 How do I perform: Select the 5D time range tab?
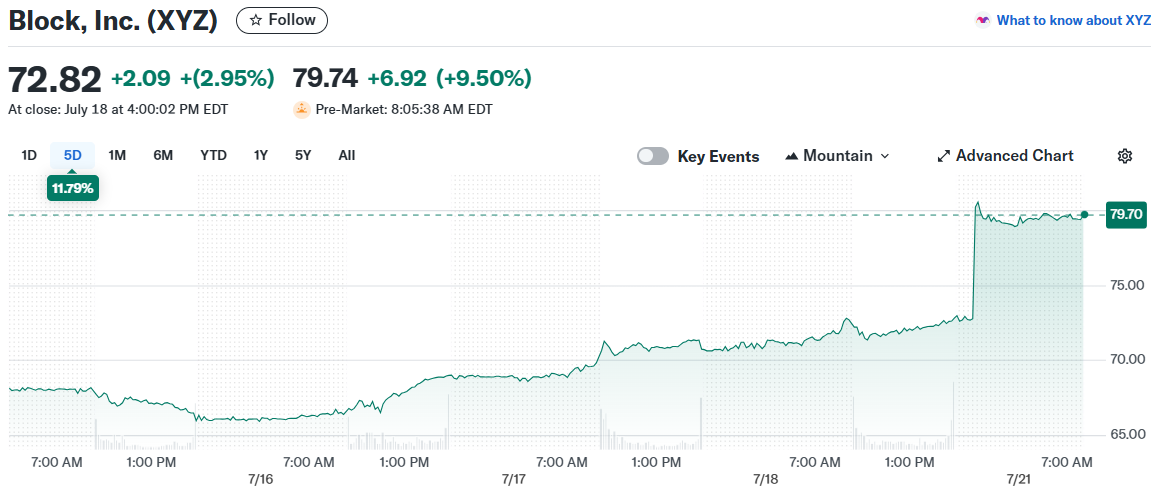pyautogui.click(x=73, y=155)
